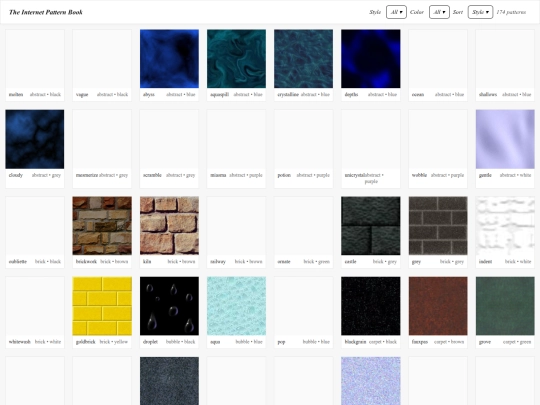Open the dark slate thumbnail in bottom row

coord(169,381)
